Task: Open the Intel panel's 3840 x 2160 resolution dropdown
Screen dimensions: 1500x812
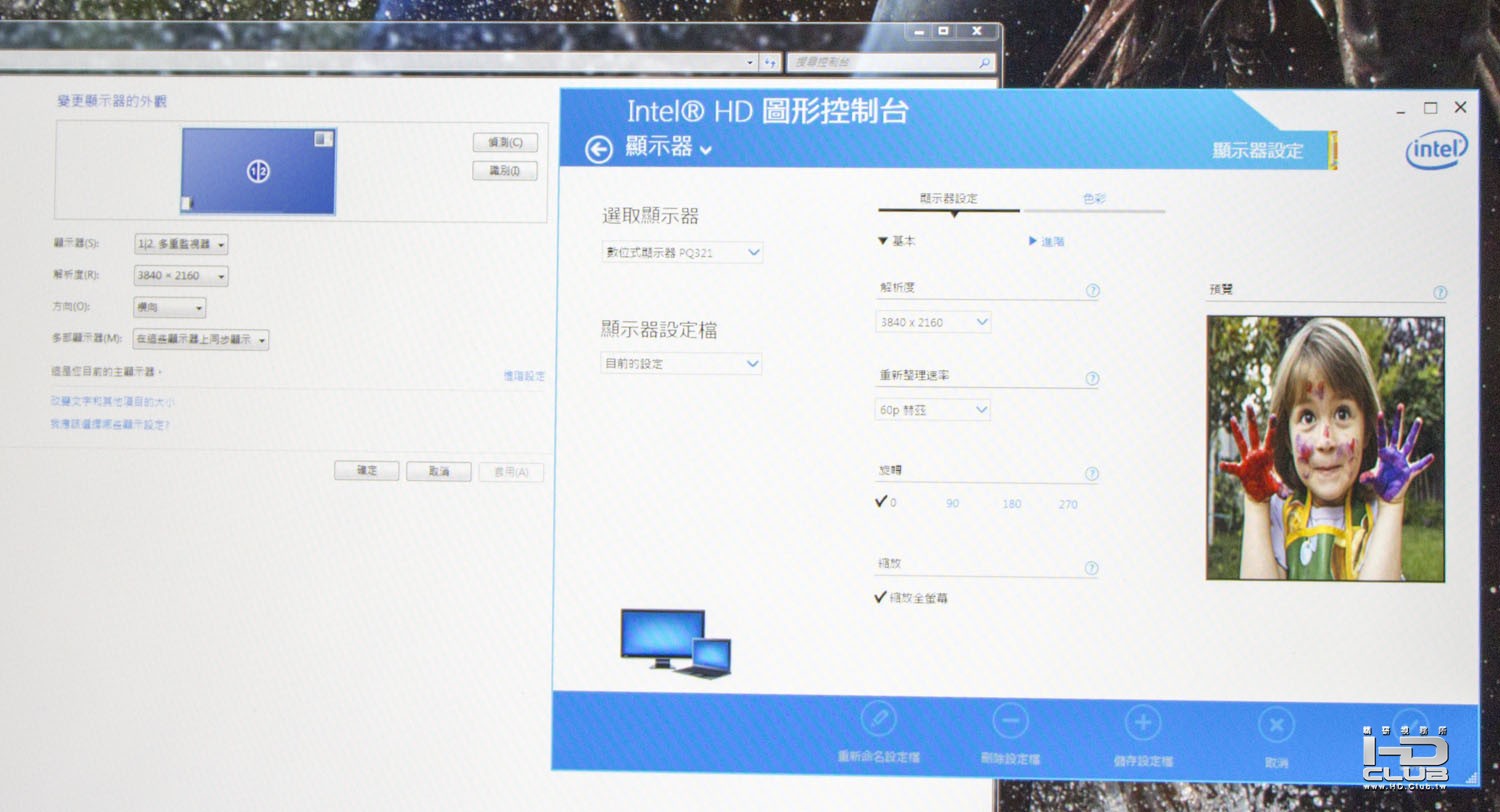Action: pyautogui.click(x=933, y=322)
